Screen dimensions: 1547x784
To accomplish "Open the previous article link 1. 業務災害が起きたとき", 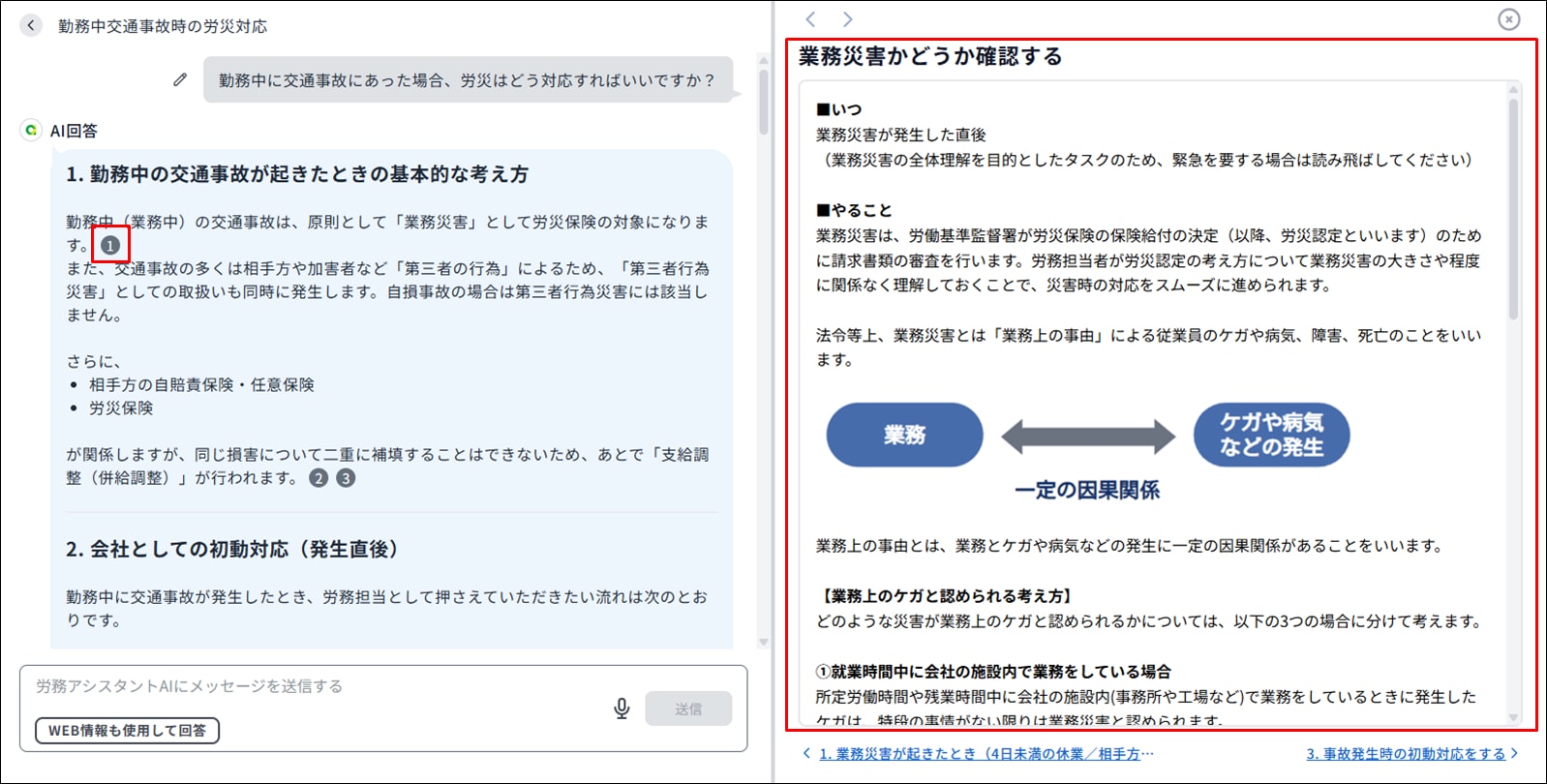I will coord(986,754).
